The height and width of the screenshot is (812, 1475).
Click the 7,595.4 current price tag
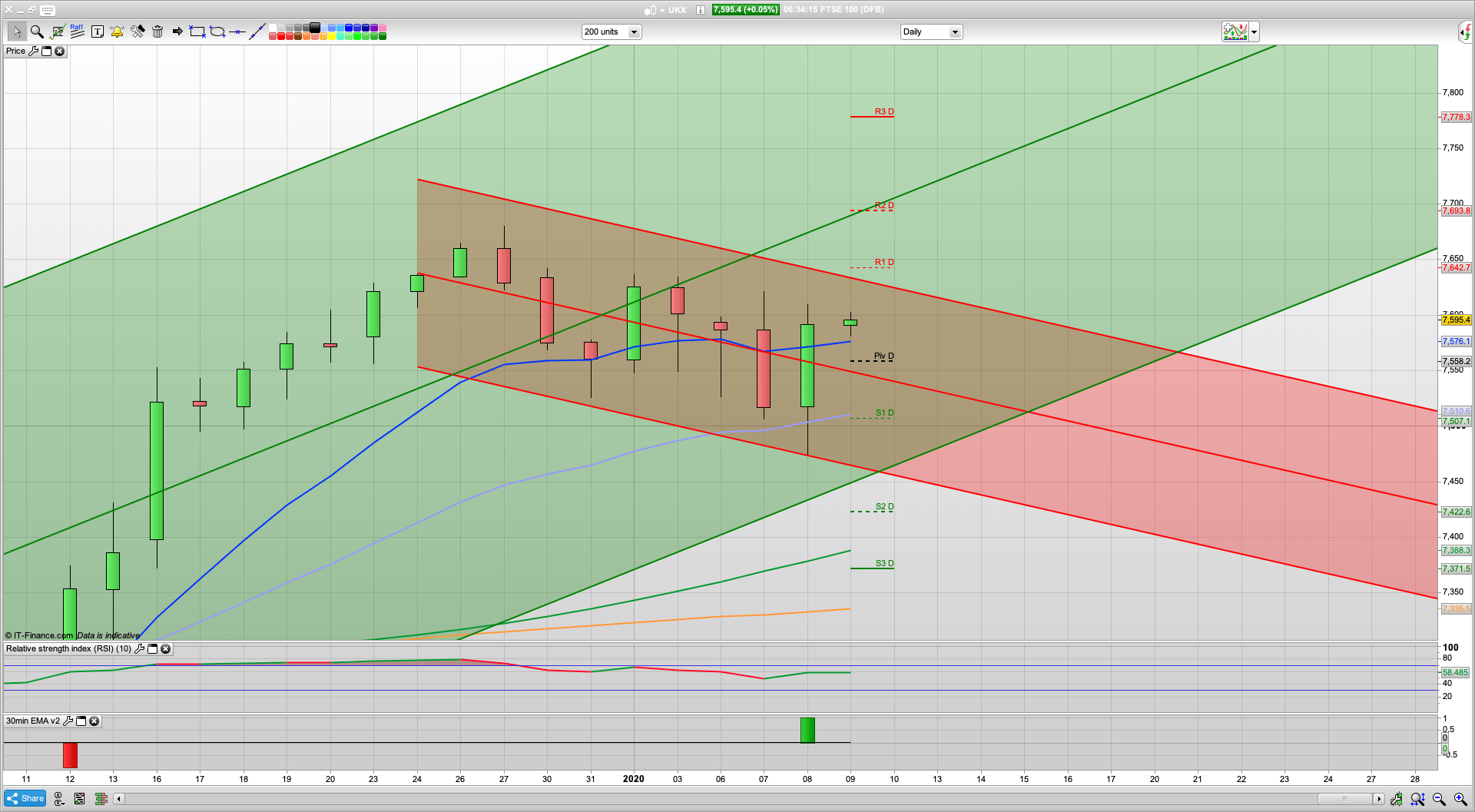point(1456,320)
